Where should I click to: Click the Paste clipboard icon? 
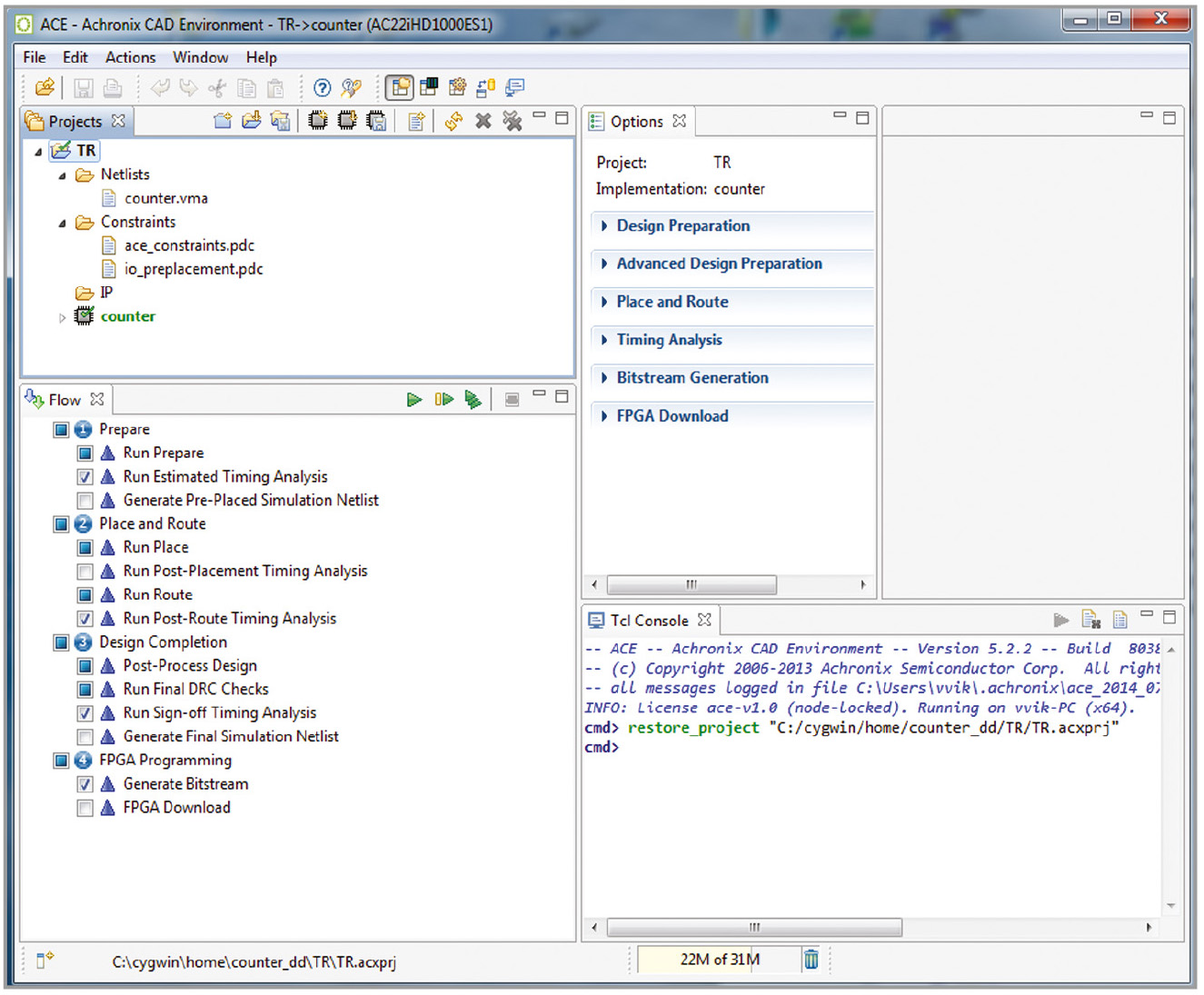[x=275, y=88]
